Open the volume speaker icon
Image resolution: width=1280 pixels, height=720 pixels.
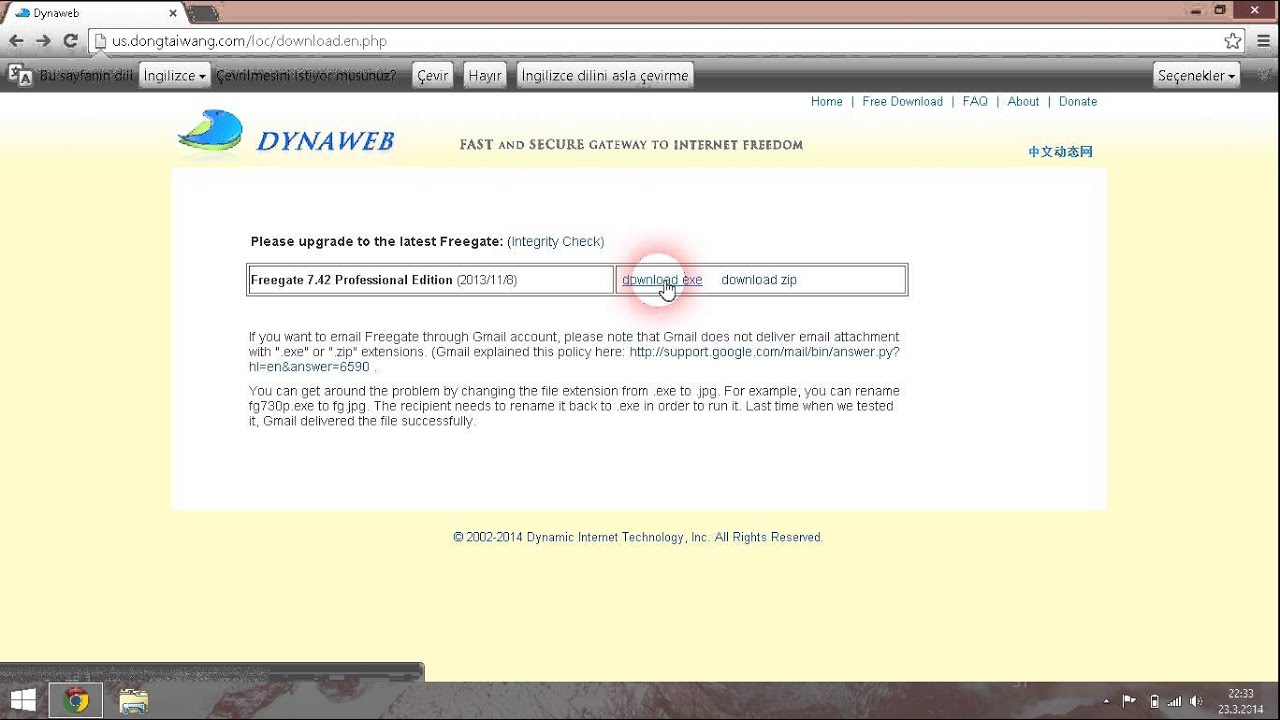[1196, 701]
